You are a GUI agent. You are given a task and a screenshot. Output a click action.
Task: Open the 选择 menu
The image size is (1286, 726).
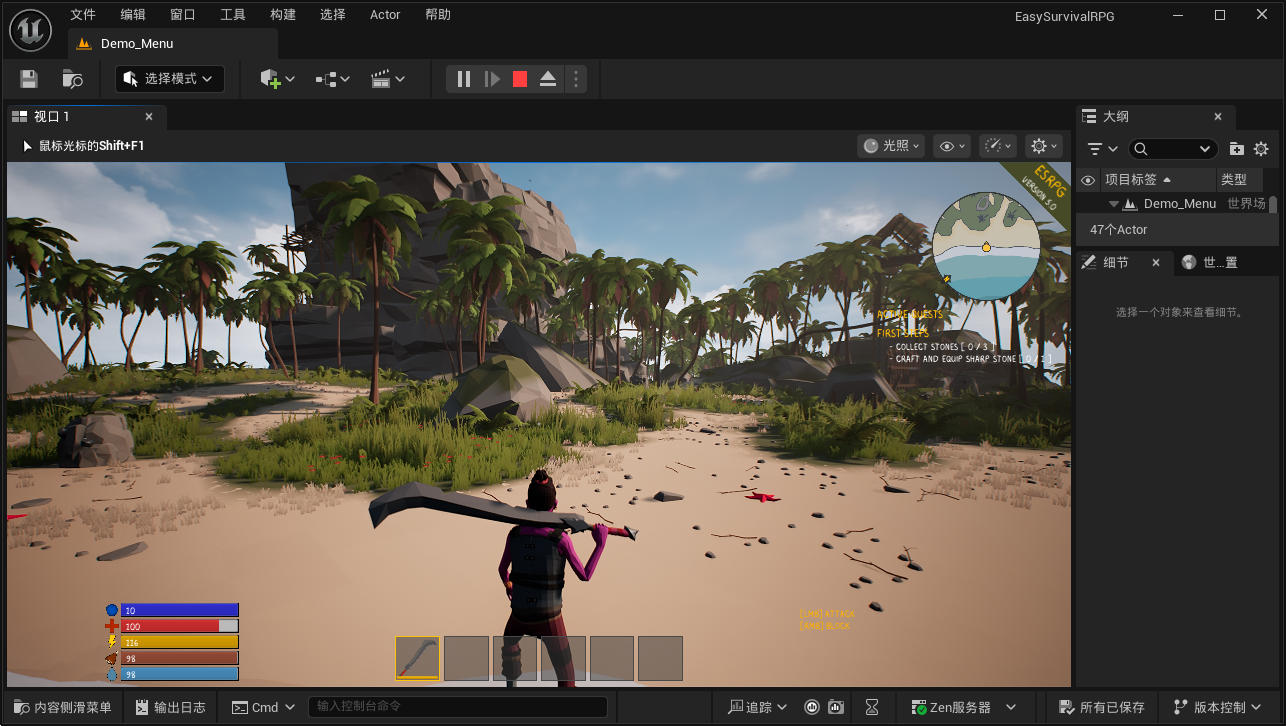coord(333,15)
